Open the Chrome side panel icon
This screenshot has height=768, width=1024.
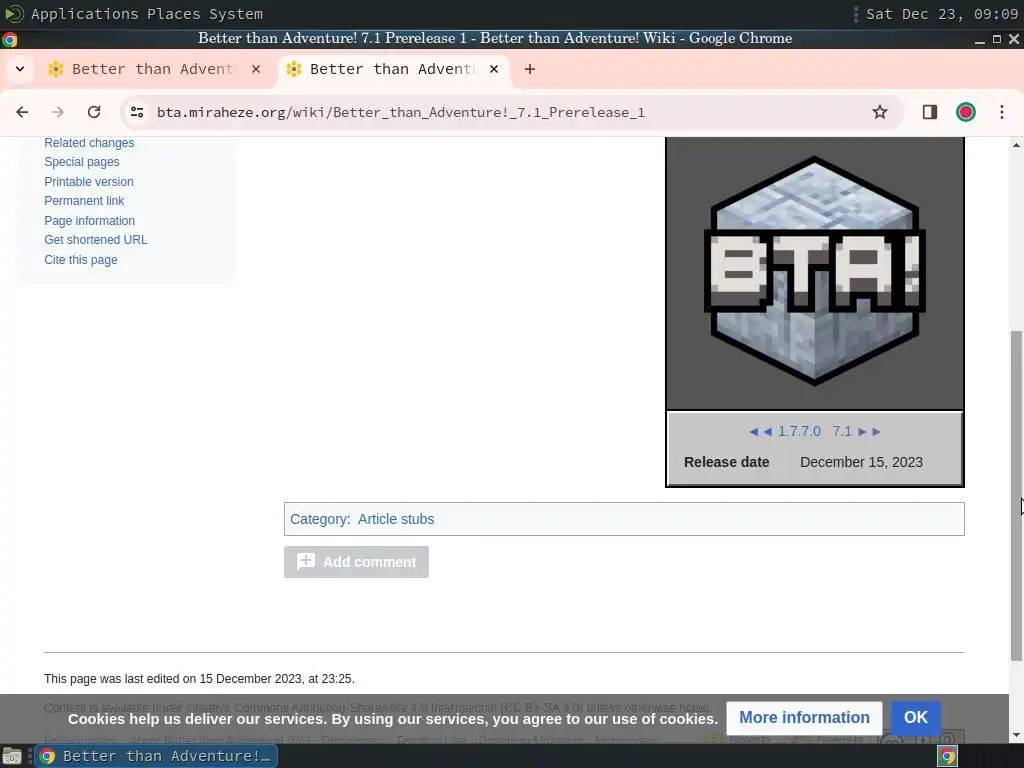(x=930, y=112)
